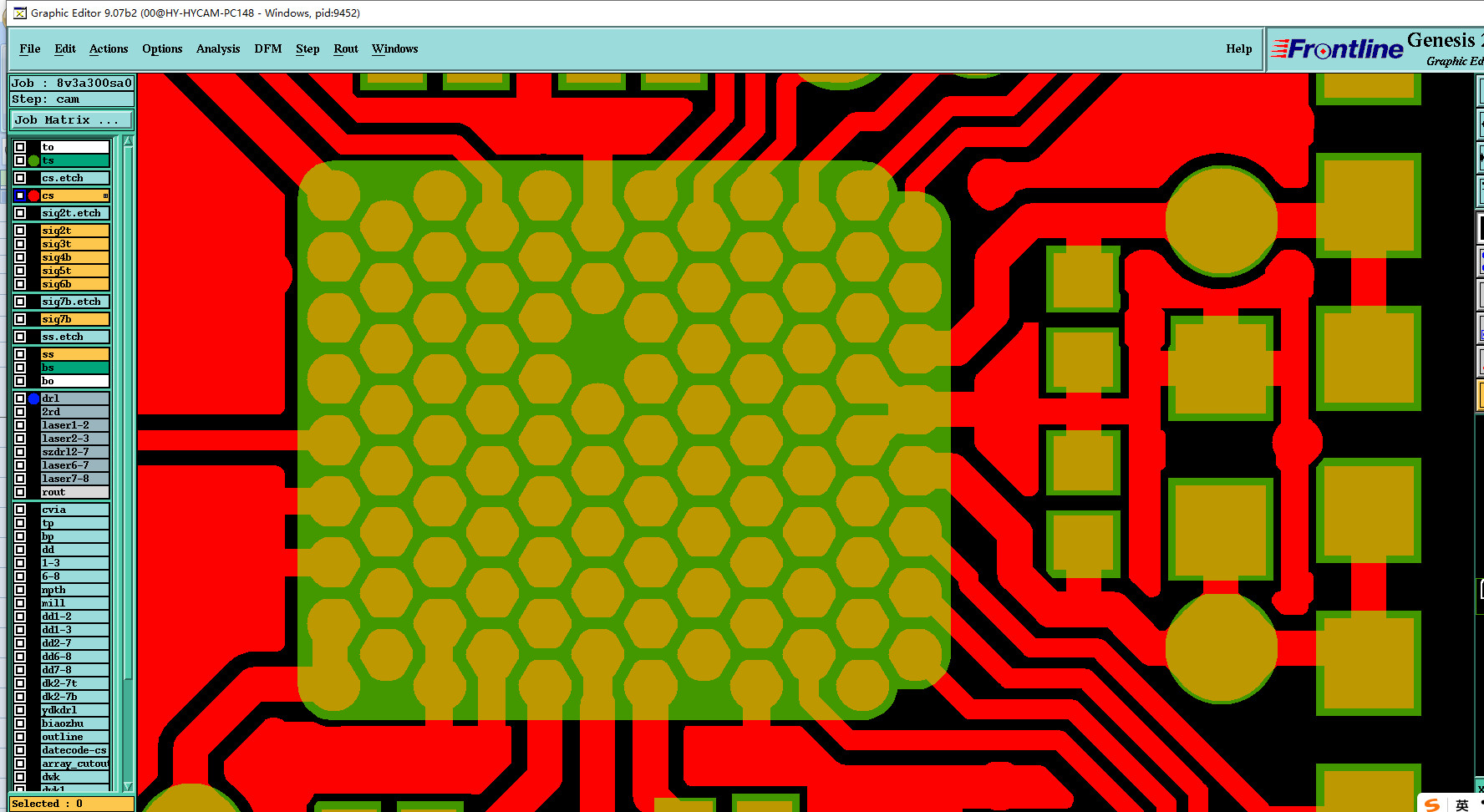
Task: Click the Selected : 0 status field
Action: [x=71, y=804]
